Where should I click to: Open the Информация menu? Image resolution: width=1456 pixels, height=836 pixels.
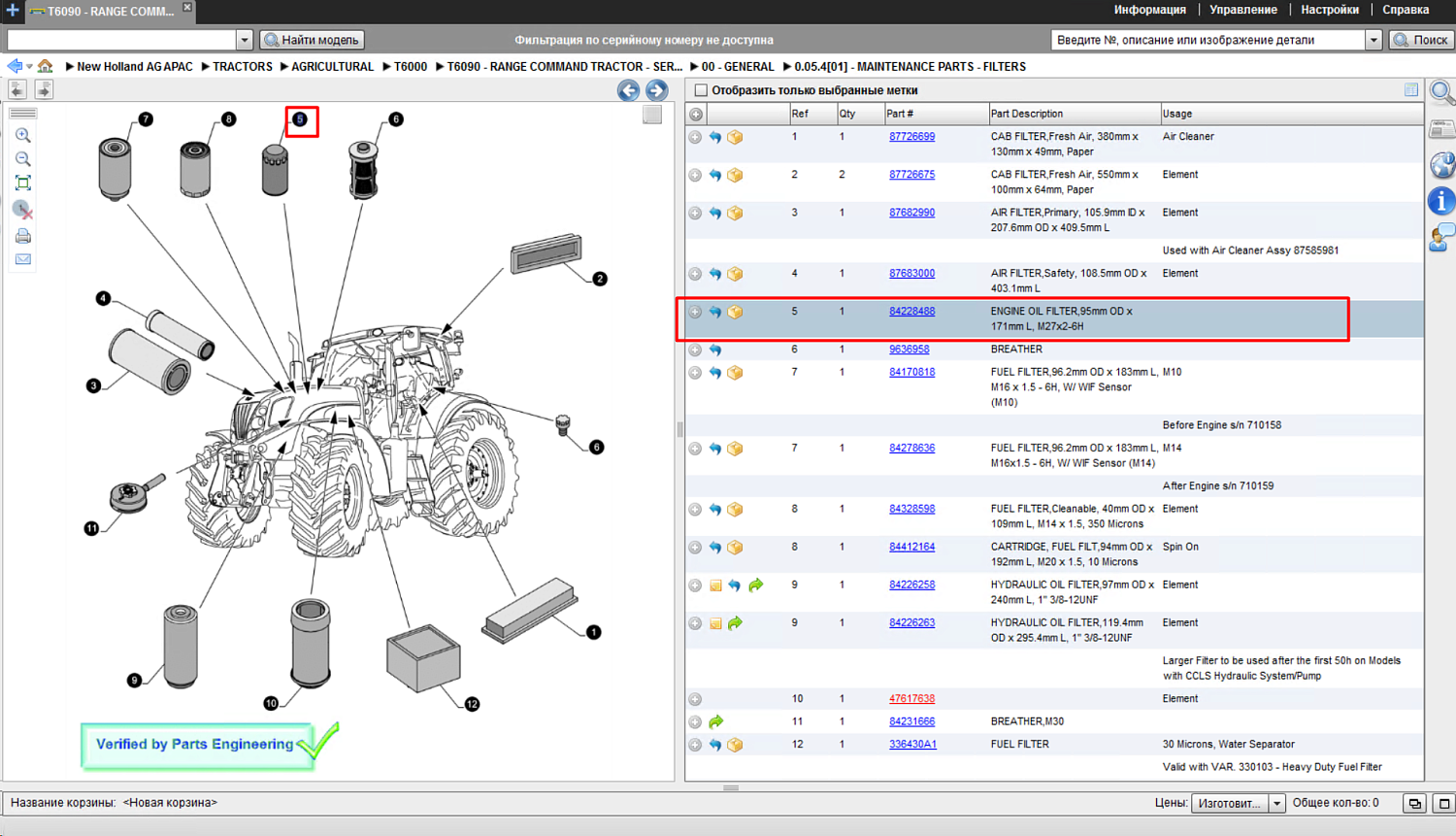(1150, 10)
